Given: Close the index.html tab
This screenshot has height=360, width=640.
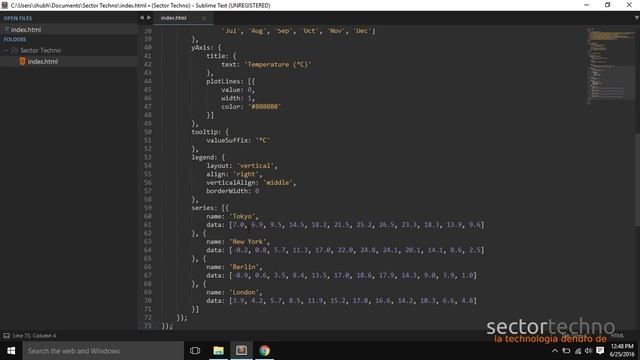Looking at the screenshot, I should point(204,18).
